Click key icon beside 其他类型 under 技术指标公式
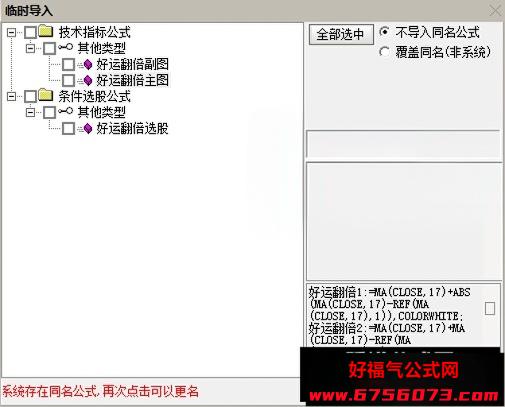 pyautogui.click(x=65, y=47)
